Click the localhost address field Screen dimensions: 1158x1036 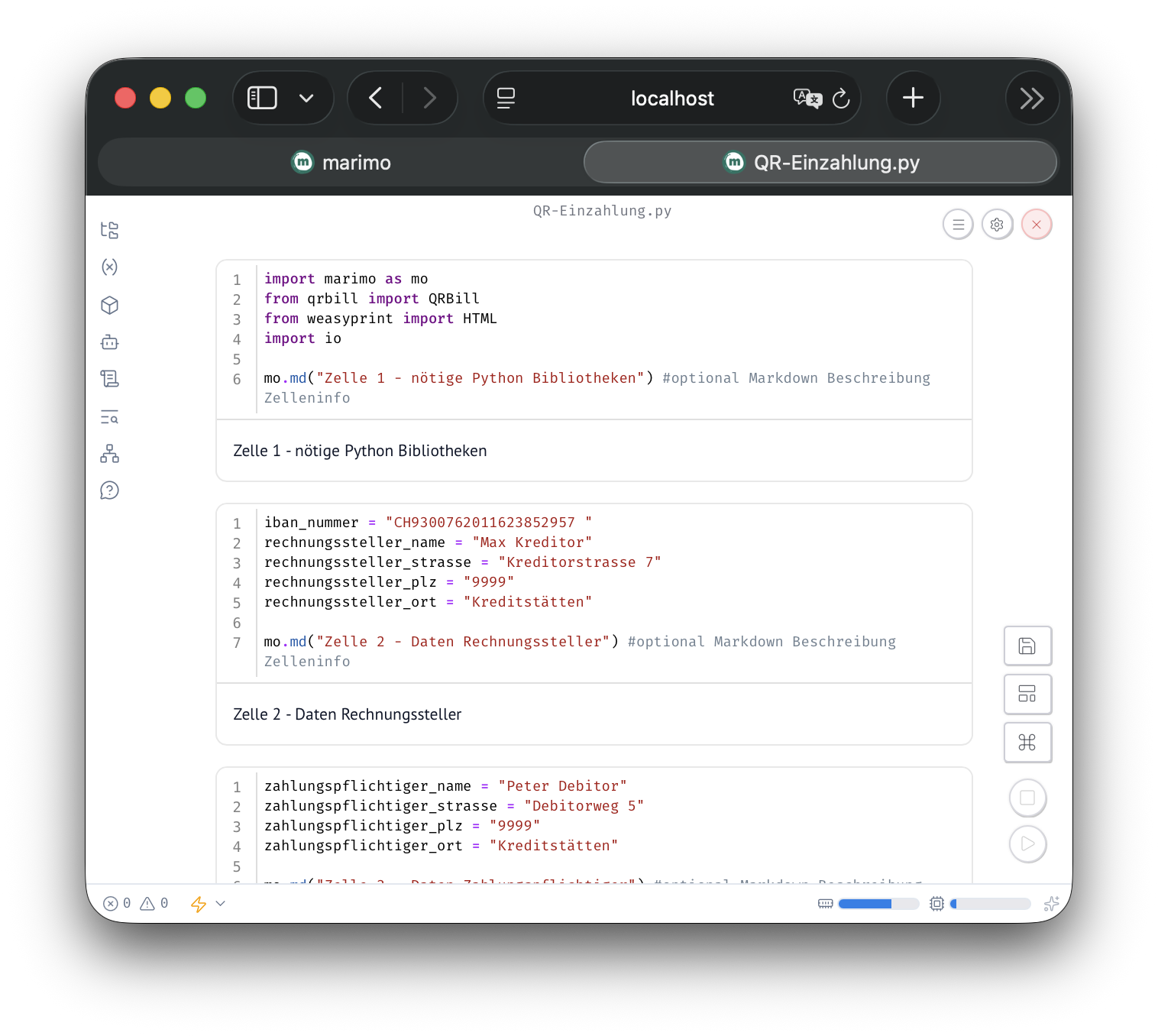(x=672, y=98)
